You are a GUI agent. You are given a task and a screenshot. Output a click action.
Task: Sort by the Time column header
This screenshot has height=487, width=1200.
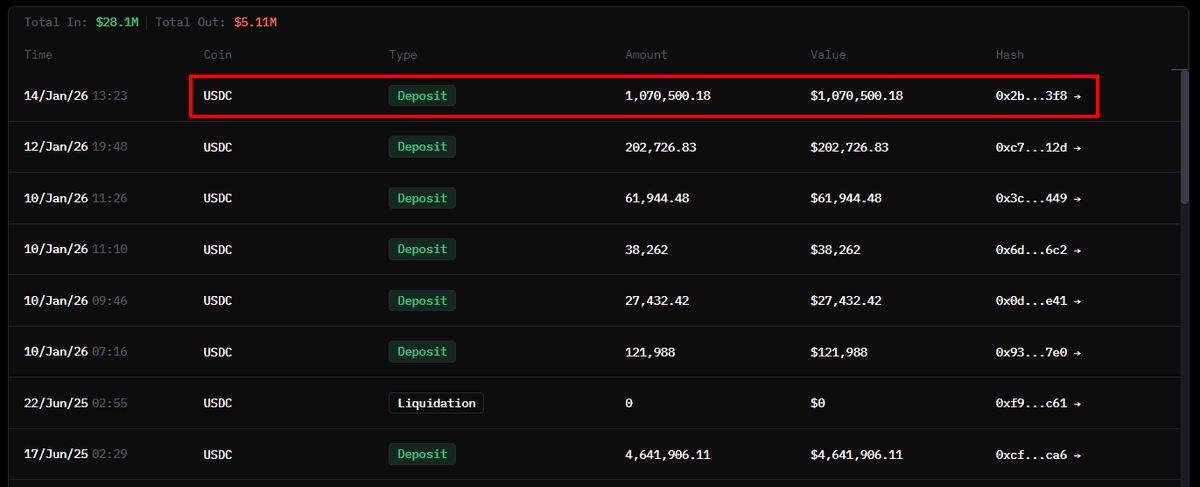click(x=38, y=55)
